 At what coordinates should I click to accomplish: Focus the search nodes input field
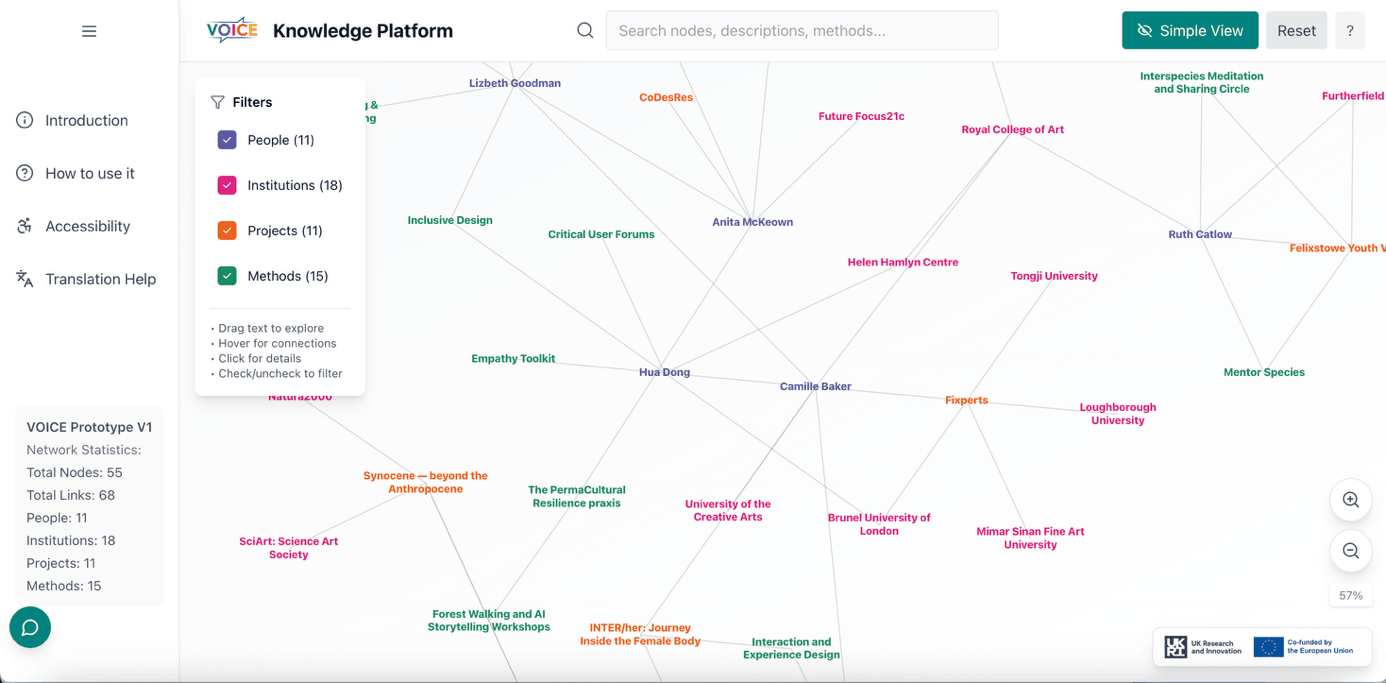(x=802, y=31)
